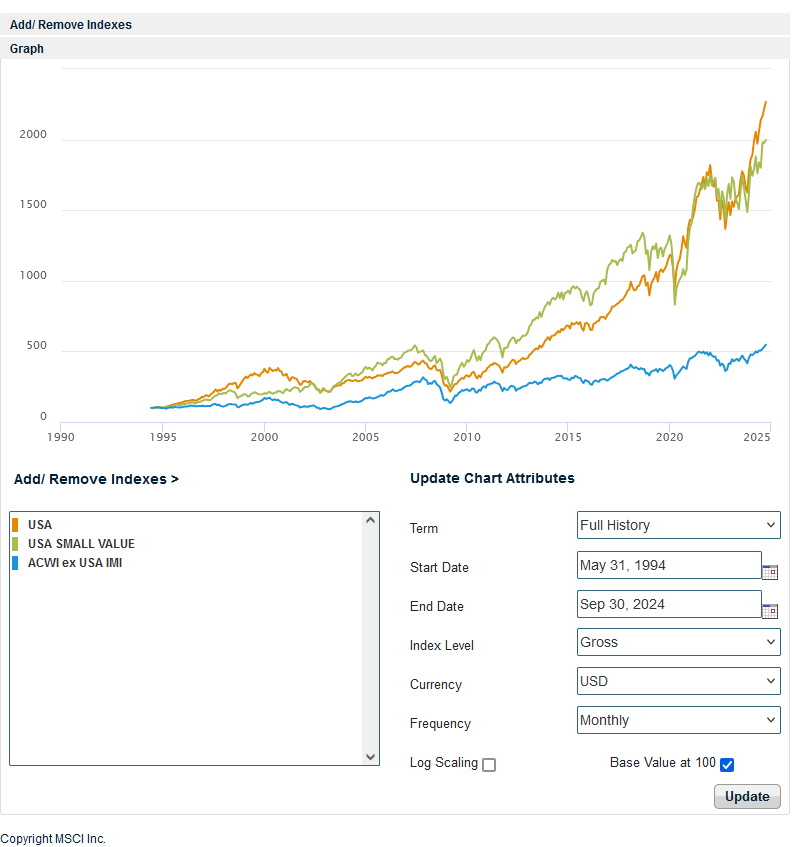The image size is (798, 847).
Task: Click the "Add/ Remove Indexes >" link
Action: [96, 479]
